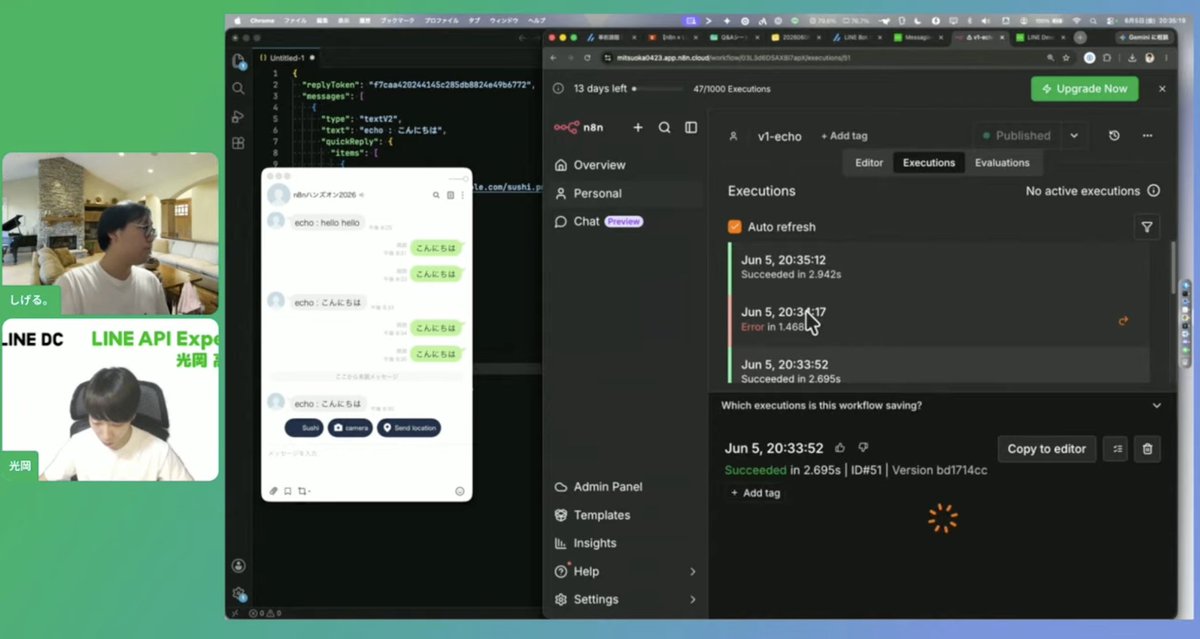Open Overview in n8n sidebar
Image resolution: width=1200 pixels, height=639 pixels.
(626, 165)
